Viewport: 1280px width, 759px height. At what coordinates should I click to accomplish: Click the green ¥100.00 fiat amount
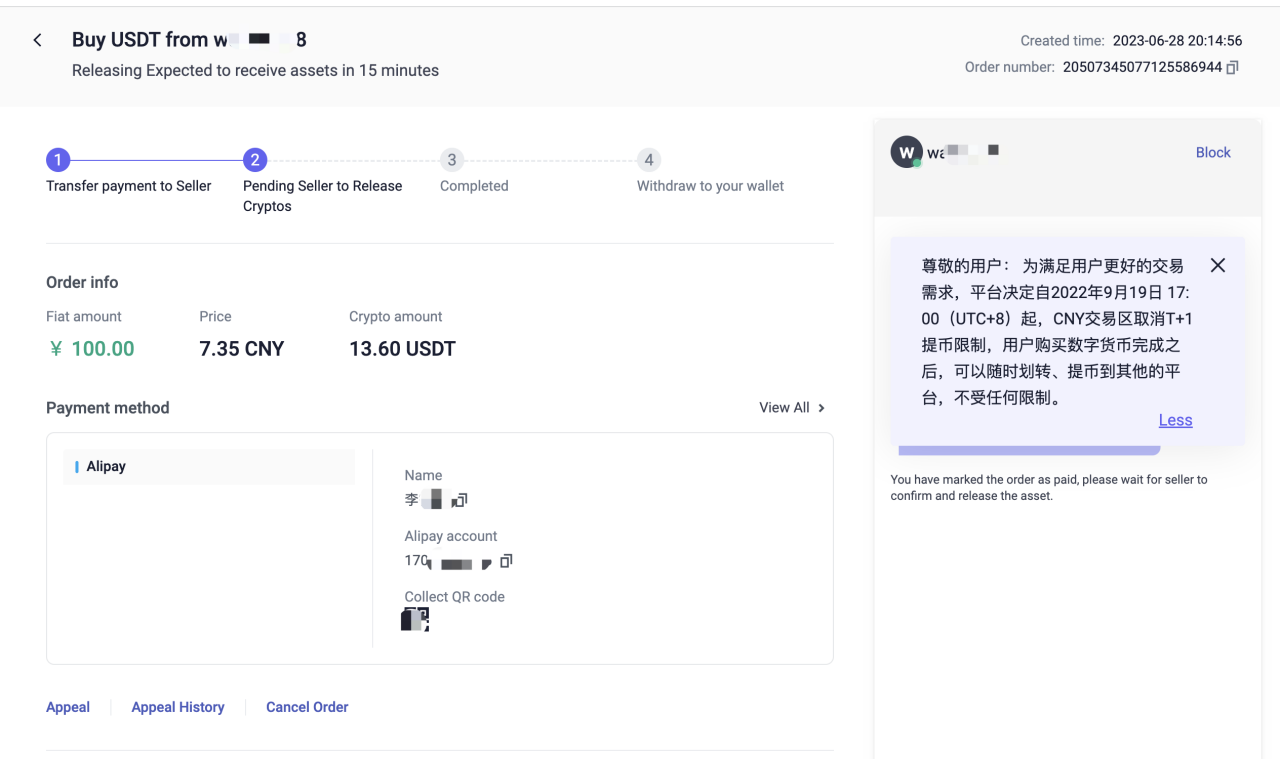pos(91,349)
